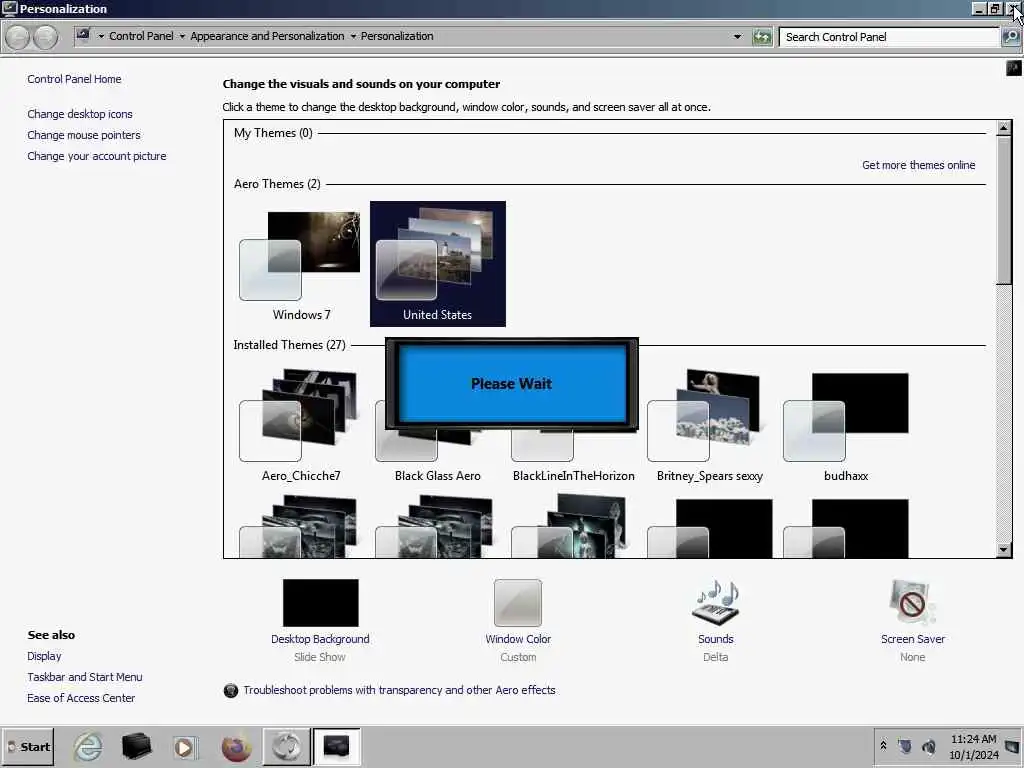
Task: Open the Display link under See also
Action: point(44,656)
